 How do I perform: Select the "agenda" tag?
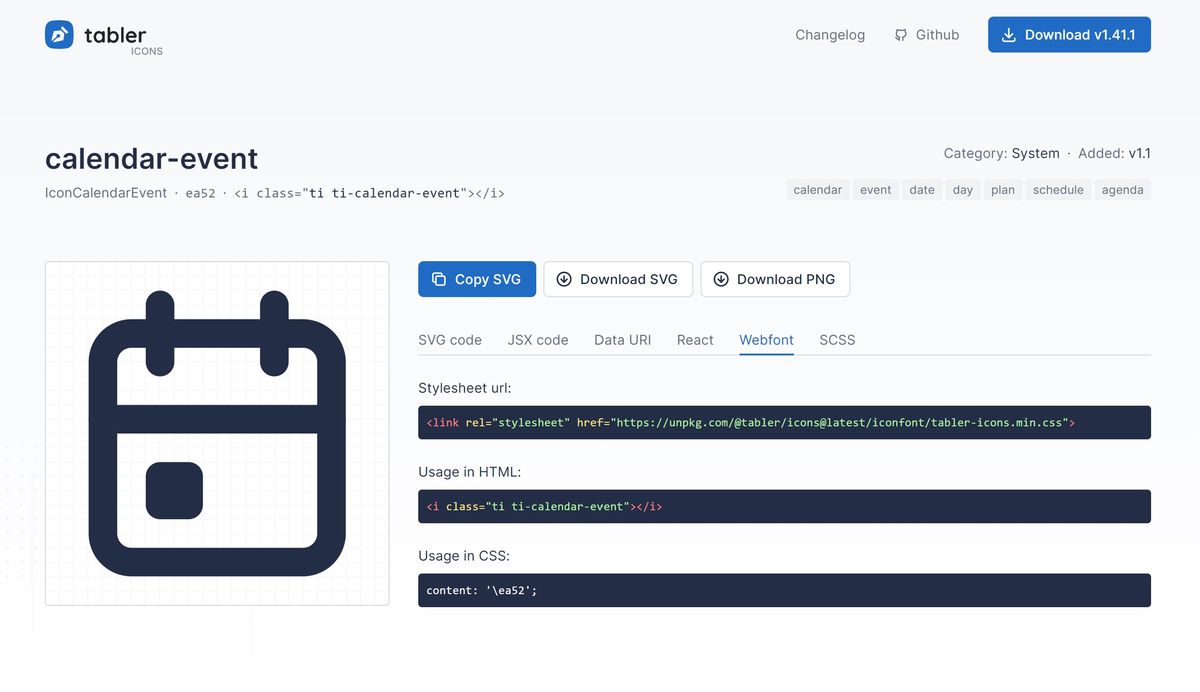(1122, 190)
